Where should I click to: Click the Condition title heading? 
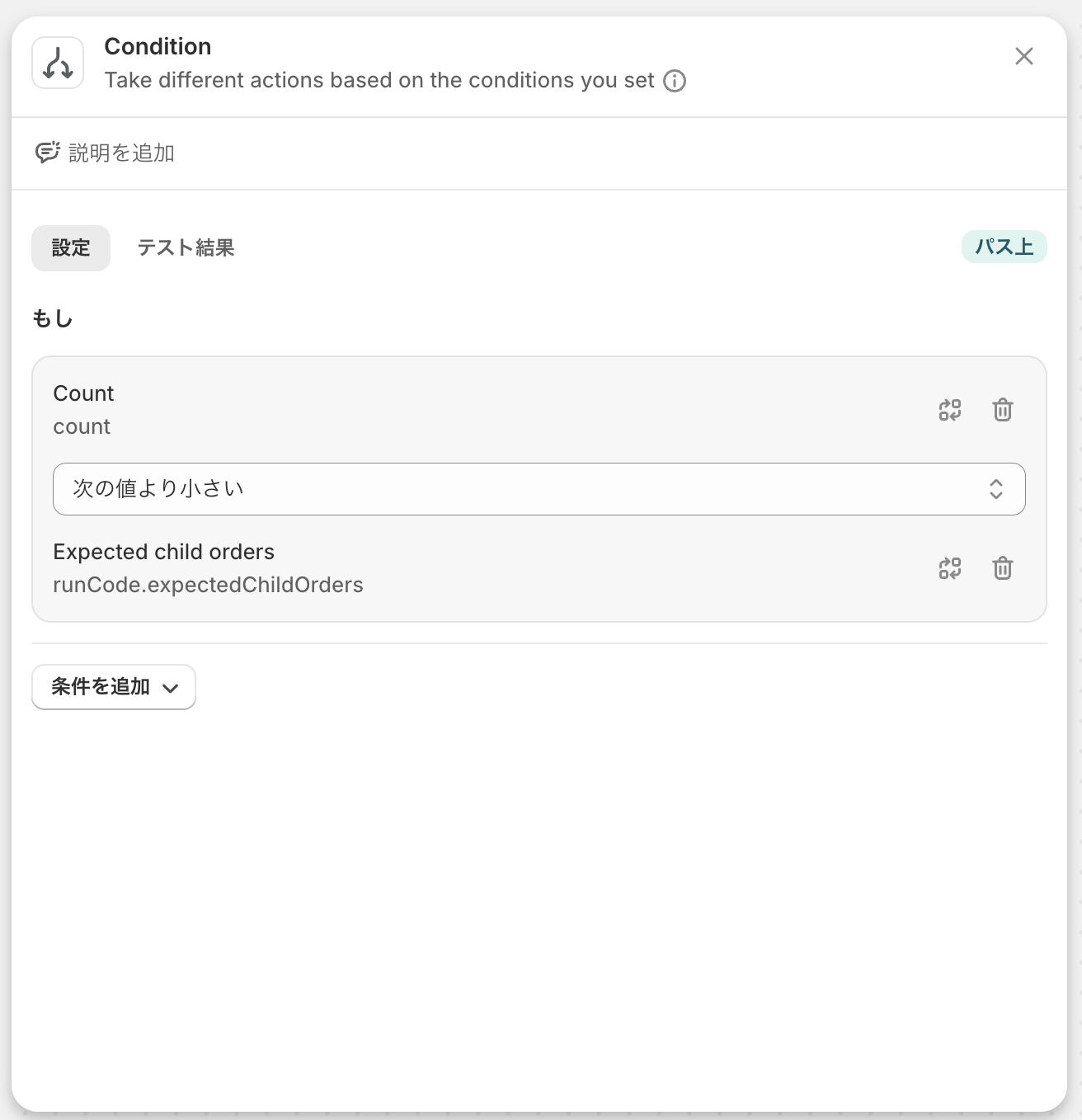click(158, 46)
